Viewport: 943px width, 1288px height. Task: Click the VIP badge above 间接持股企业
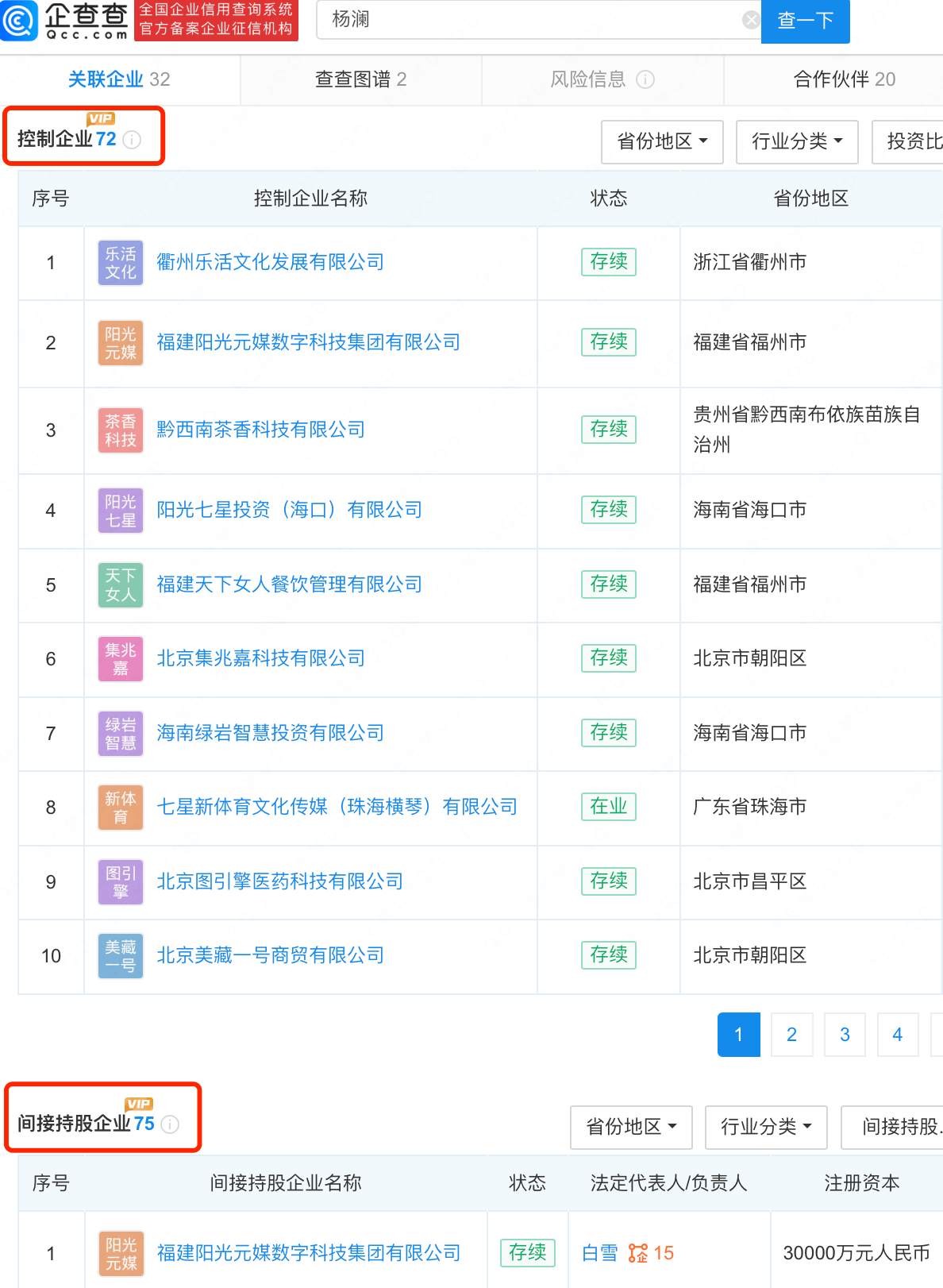click(139, 1104)
